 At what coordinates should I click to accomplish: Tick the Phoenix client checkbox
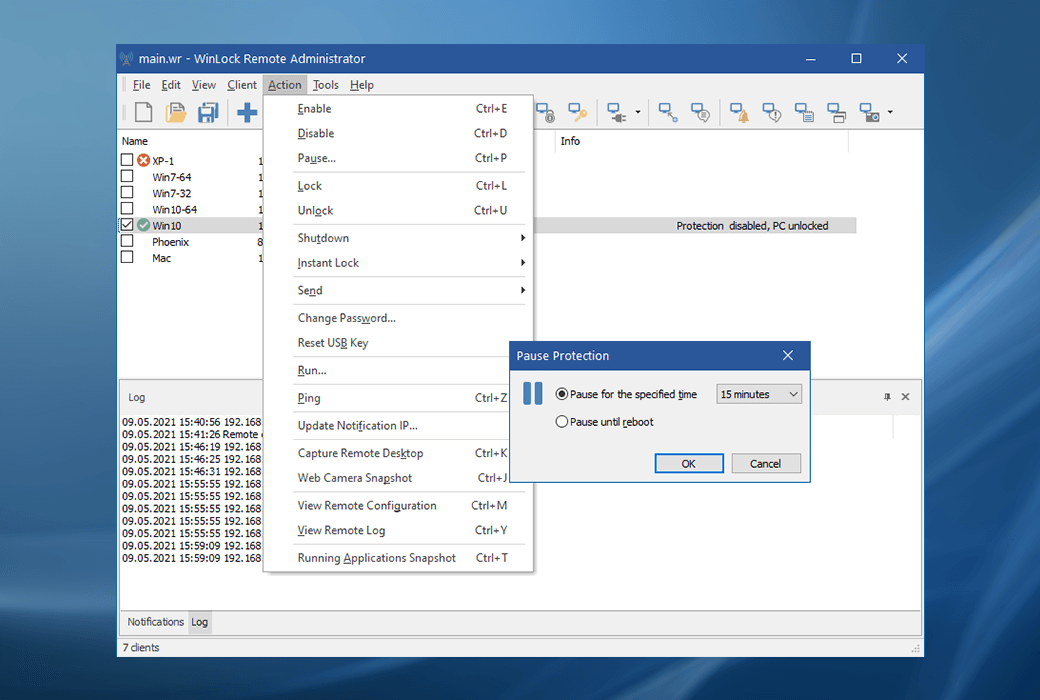coord(127,241)
